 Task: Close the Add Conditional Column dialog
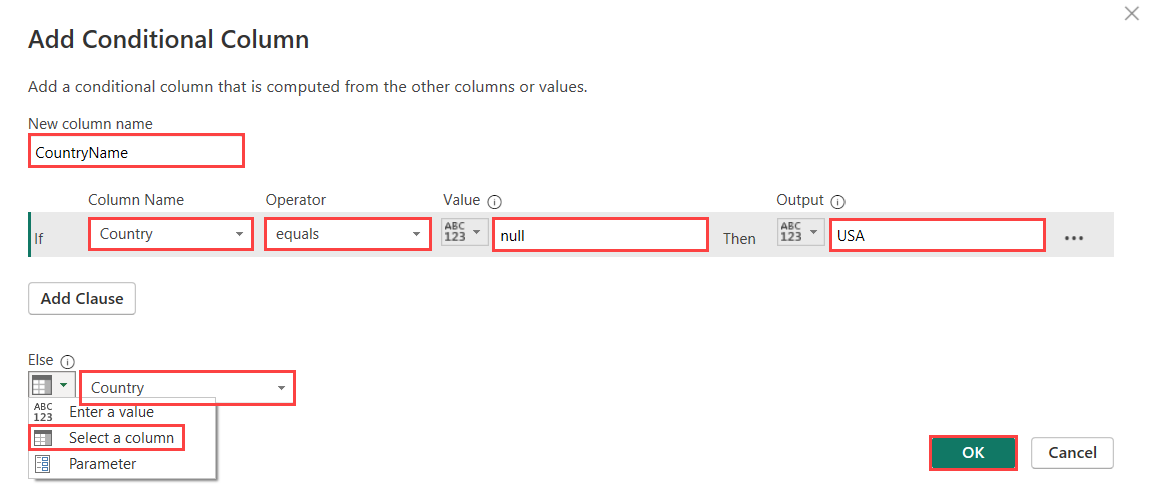click(x=1132, y=14)
